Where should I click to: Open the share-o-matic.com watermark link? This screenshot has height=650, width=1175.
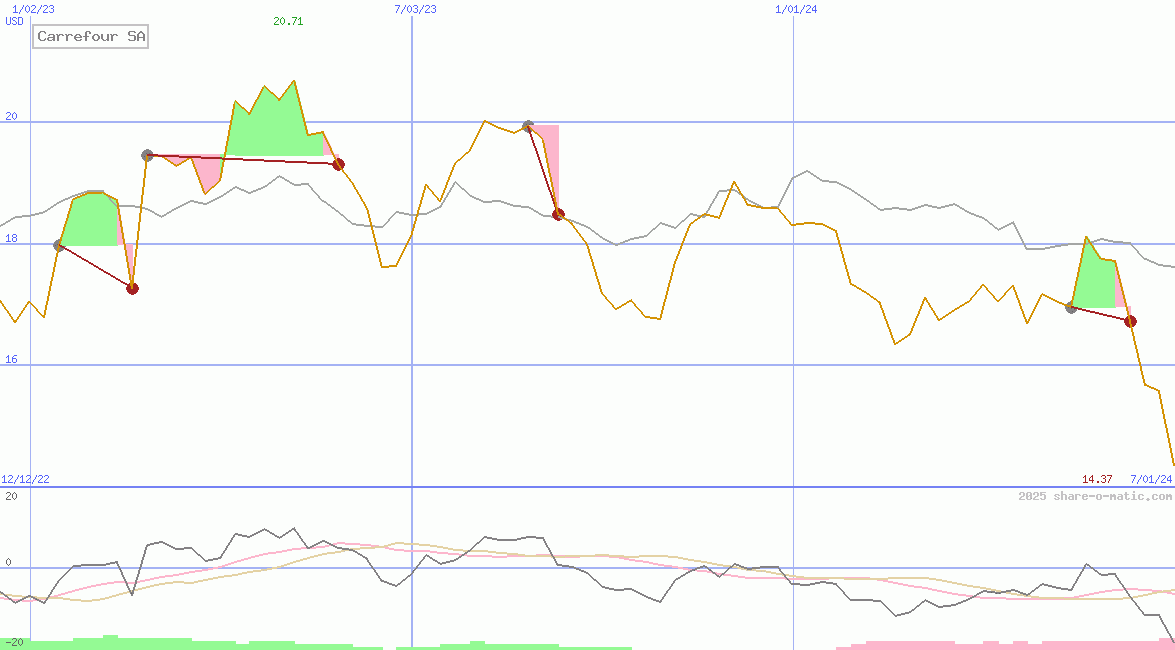(x=1095, y=496)
